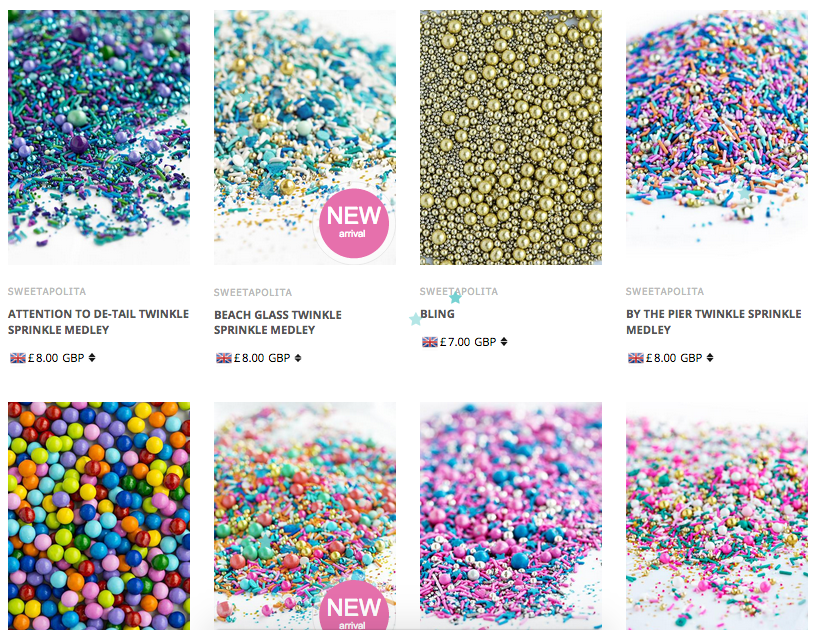Click the teal star left of the Bling title
This screenshot has width=818, height=630.
tap(415, 319)
